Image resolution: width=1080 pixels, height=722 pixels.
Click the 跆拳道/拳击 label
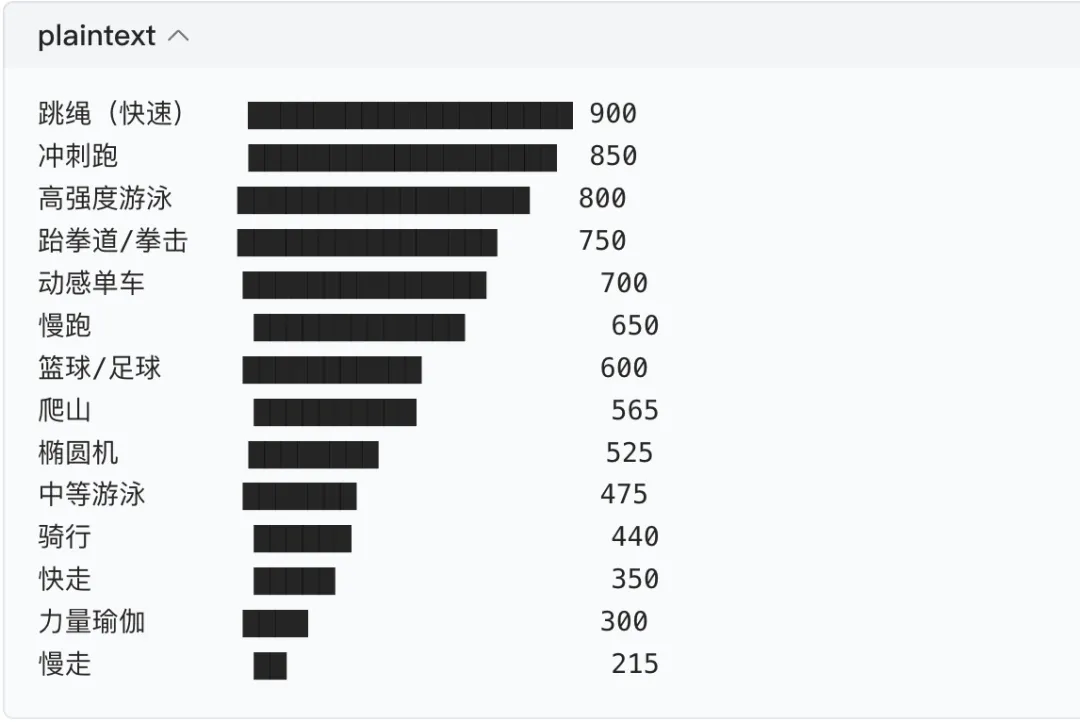pyautogui.click(x=112, y=241)
